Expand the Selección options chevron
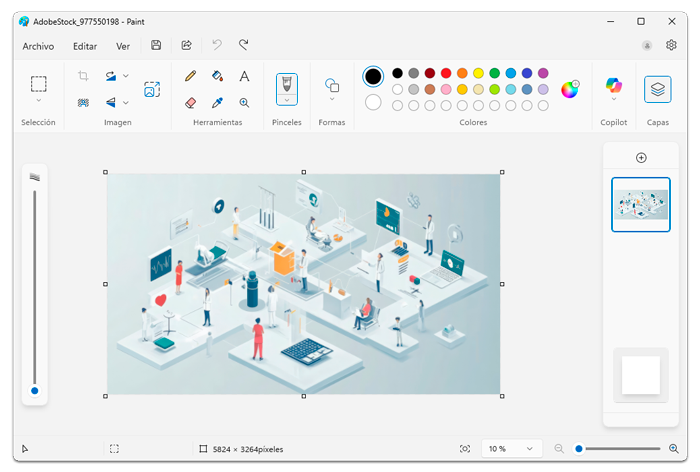700x472 pixels. [38, 100]
